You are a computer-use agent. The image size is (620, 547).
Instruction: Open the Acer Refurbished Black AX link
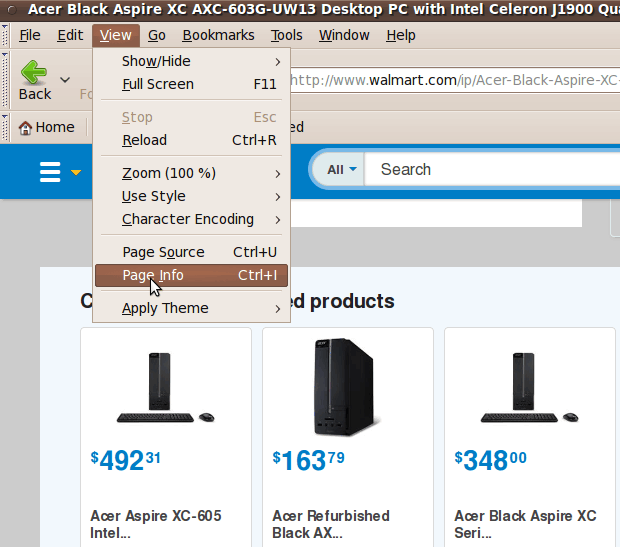click(x=331, y=524)
